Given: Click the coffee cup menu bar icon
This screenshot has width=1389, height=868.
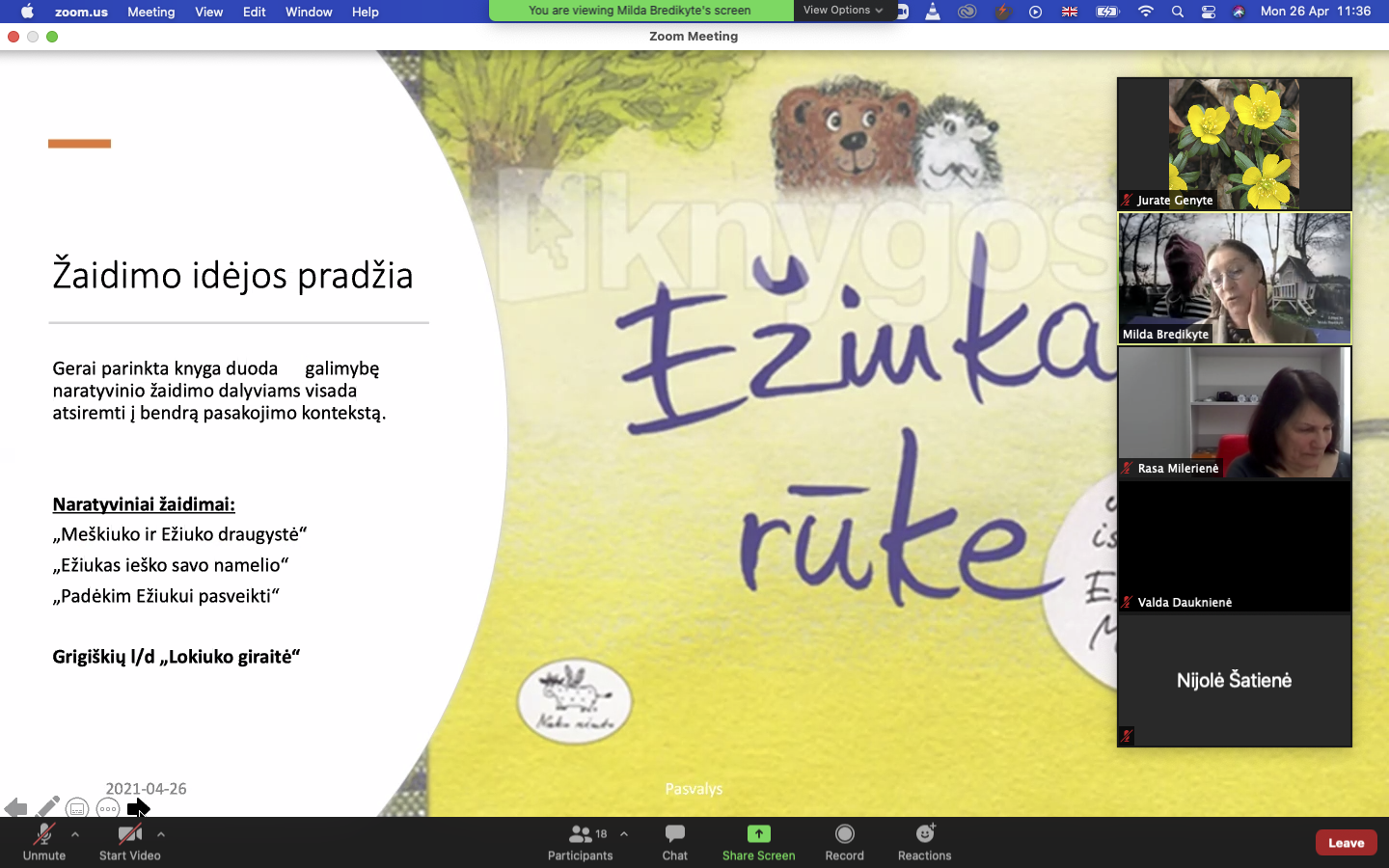Looking at the screenshot, I should pyautogui.click(x=1002, y=12).
